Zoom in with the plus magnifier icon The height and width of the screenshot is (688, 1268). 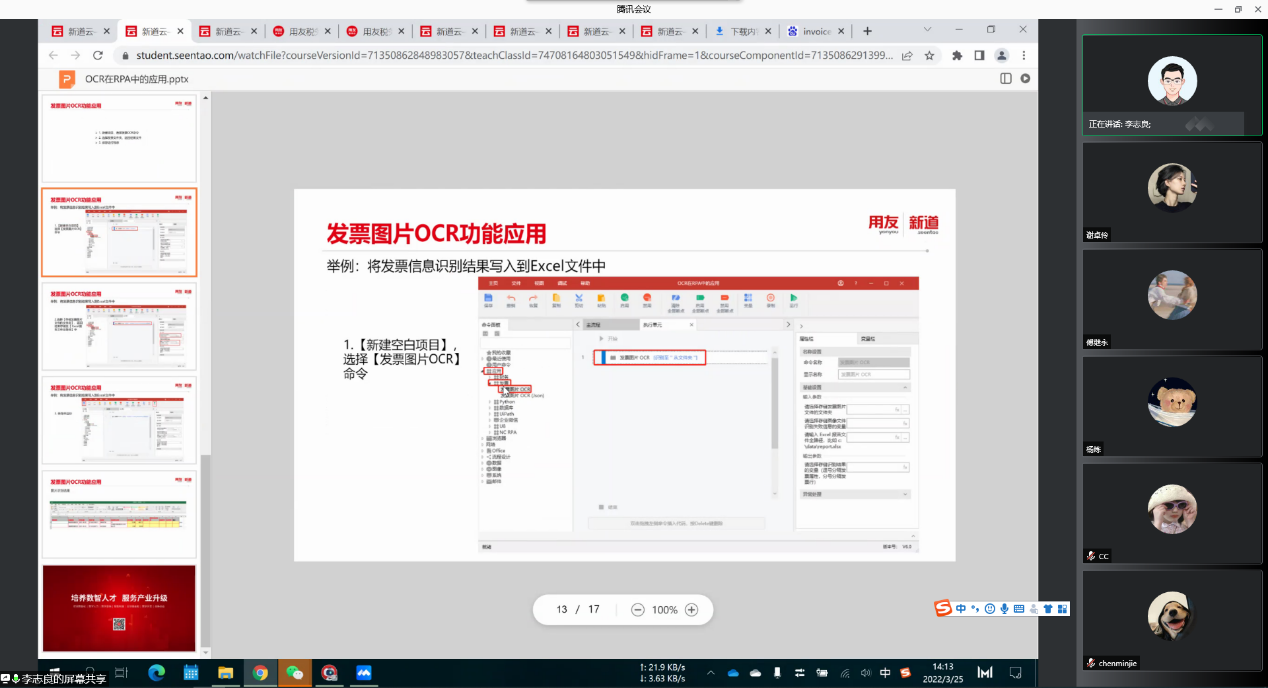click(x=691, y=610)
